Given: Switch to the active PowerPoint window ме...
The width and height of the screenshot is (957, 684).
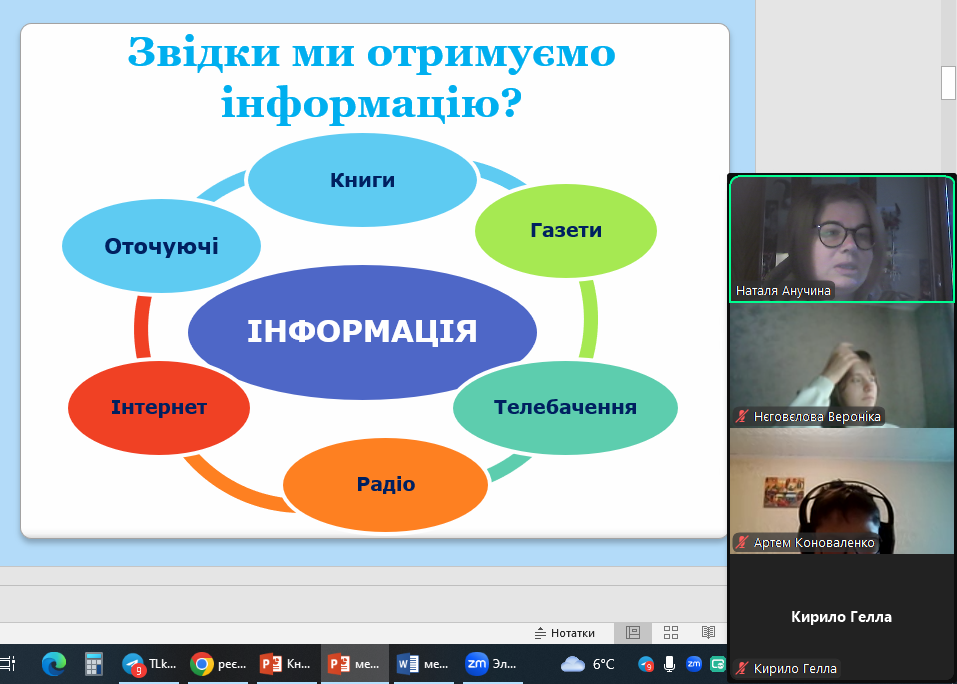Looking at the screenshot, I should (355, 664).
